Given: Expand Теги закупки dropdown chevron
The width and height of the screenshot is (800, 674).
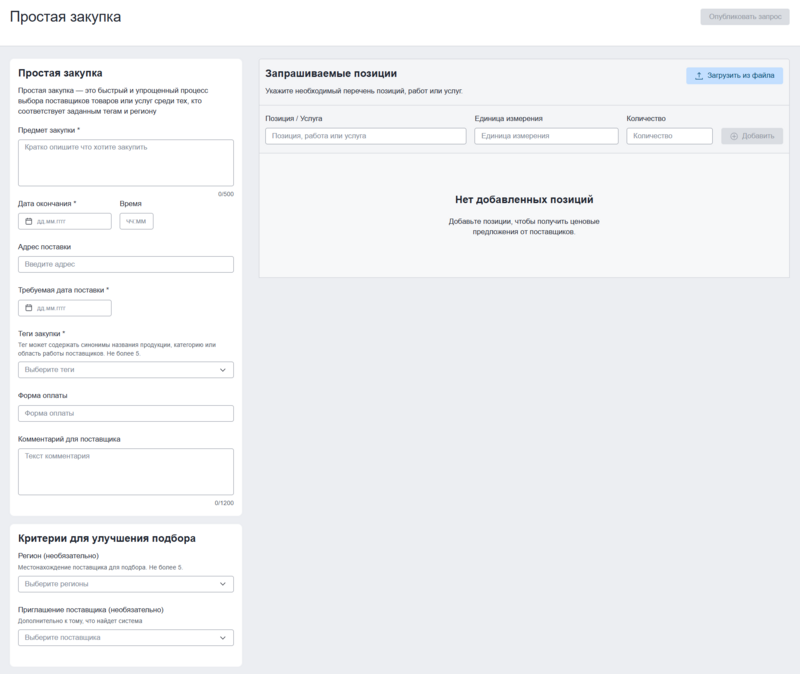Looking at the screenshot, I should pos(223,370).
